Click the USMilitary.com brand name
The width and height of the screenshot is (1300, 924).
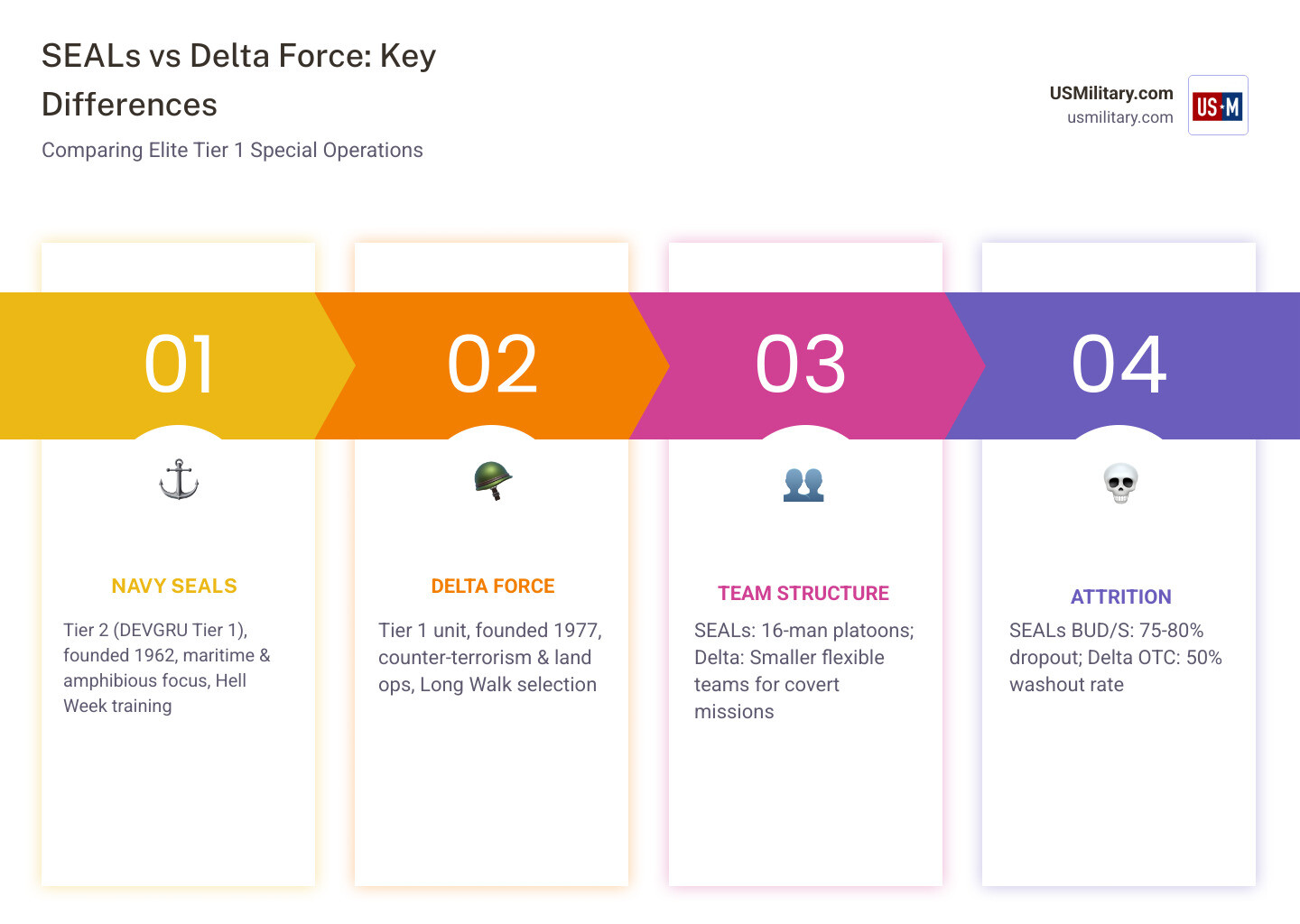pyautogui.click(x=1111, y=93)
